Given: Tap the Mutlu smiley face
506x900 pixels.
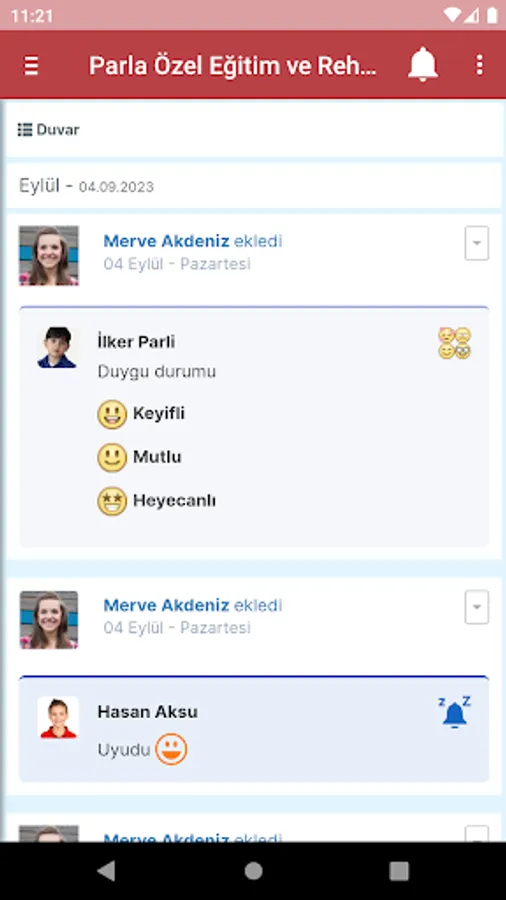Looking at the screenshot, I should (x=112, y=457).
